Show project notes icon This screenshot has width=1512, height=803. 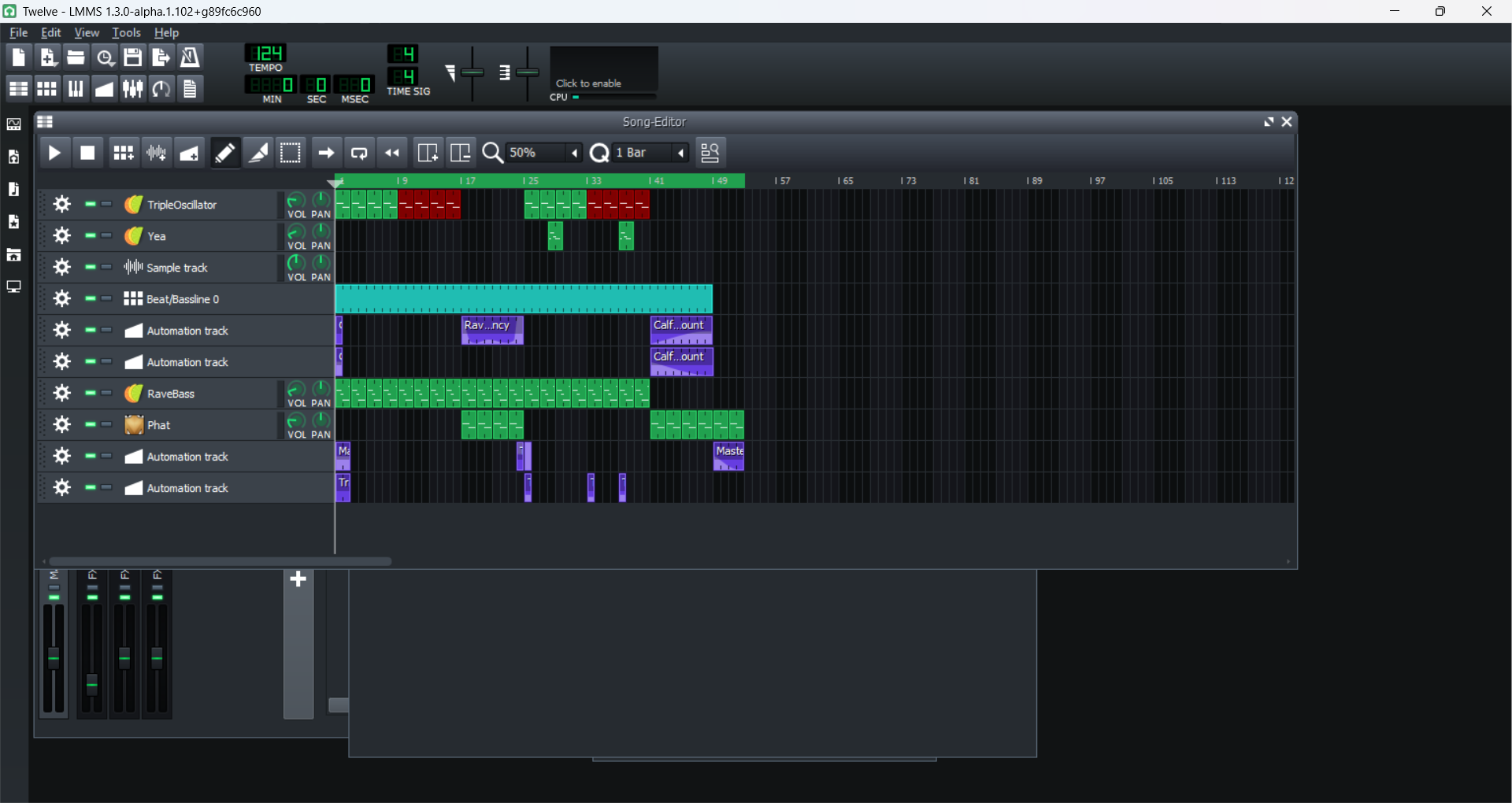coord(190,89)
